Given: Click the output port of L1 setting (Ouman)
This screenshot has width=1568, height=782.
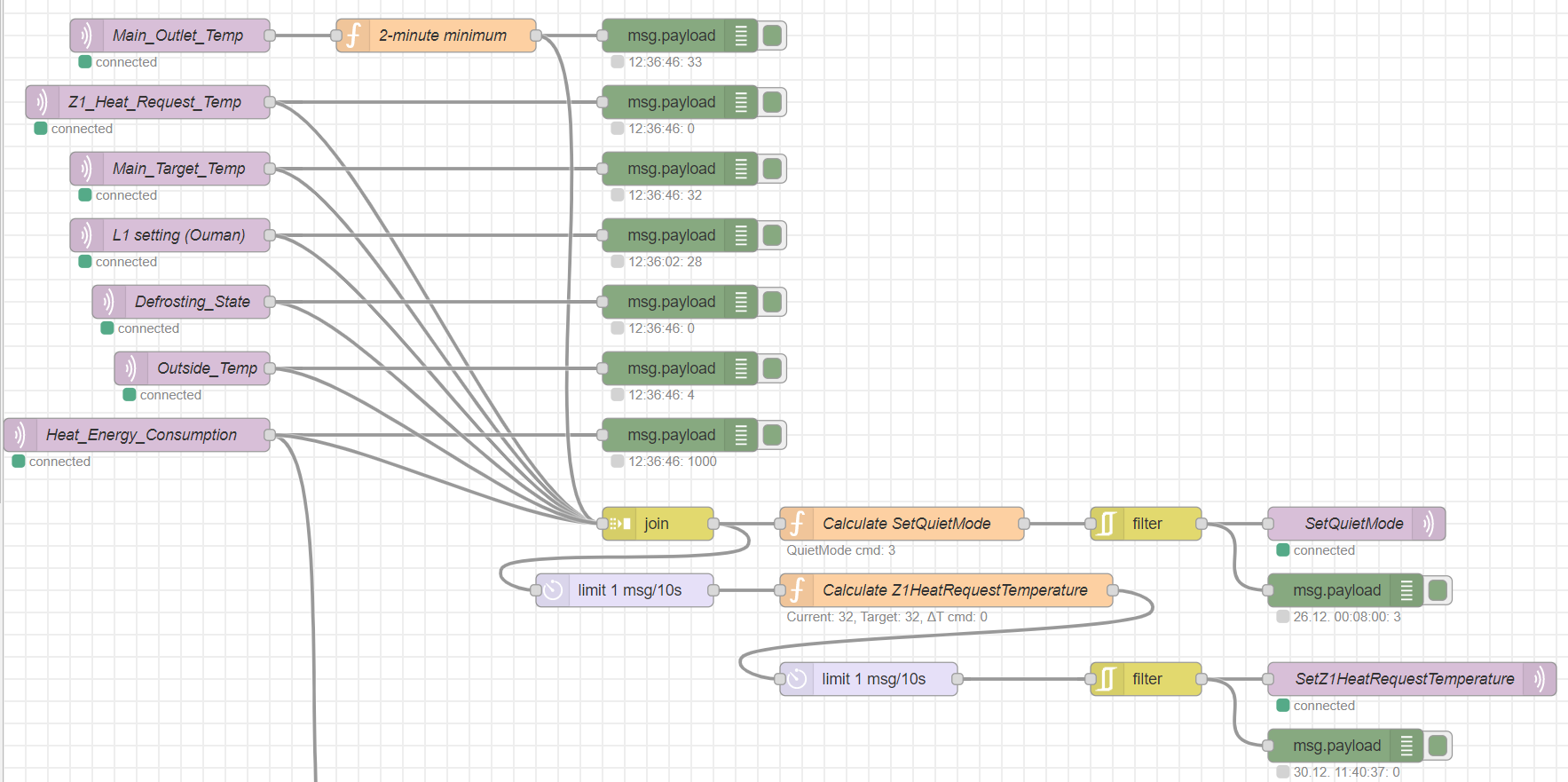Looking at the screenshot, I should 270,235.
